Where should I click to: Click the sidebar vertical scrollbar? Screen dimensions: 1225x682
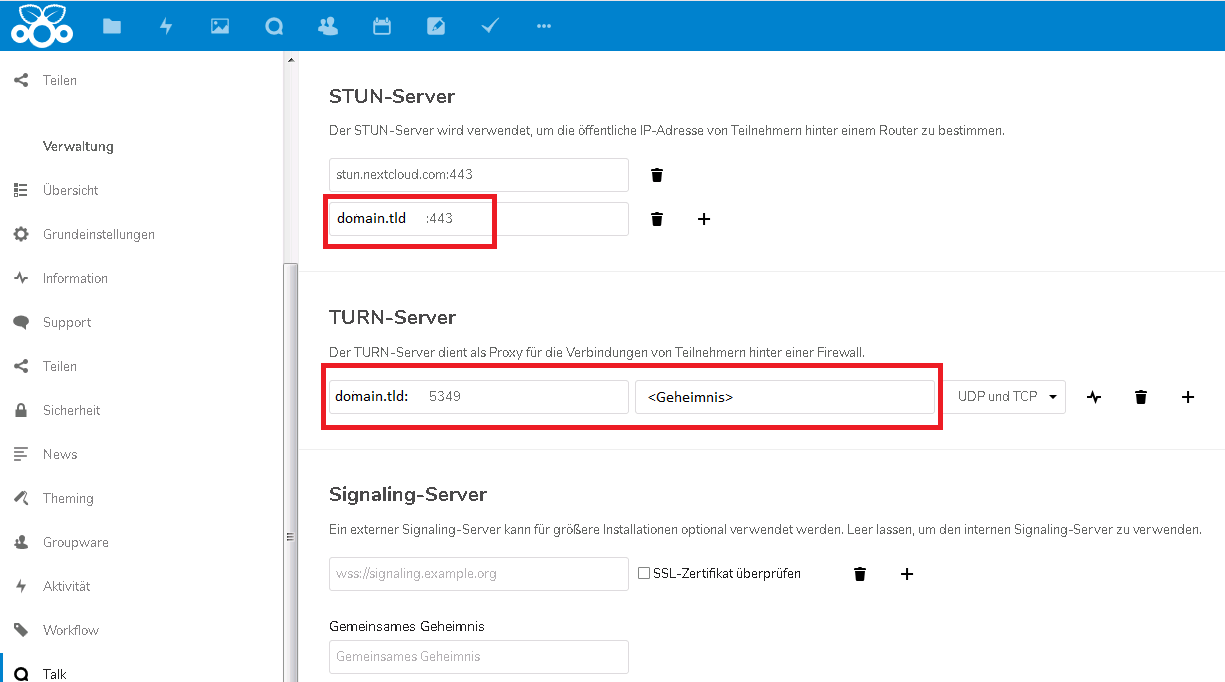(290, 400)
